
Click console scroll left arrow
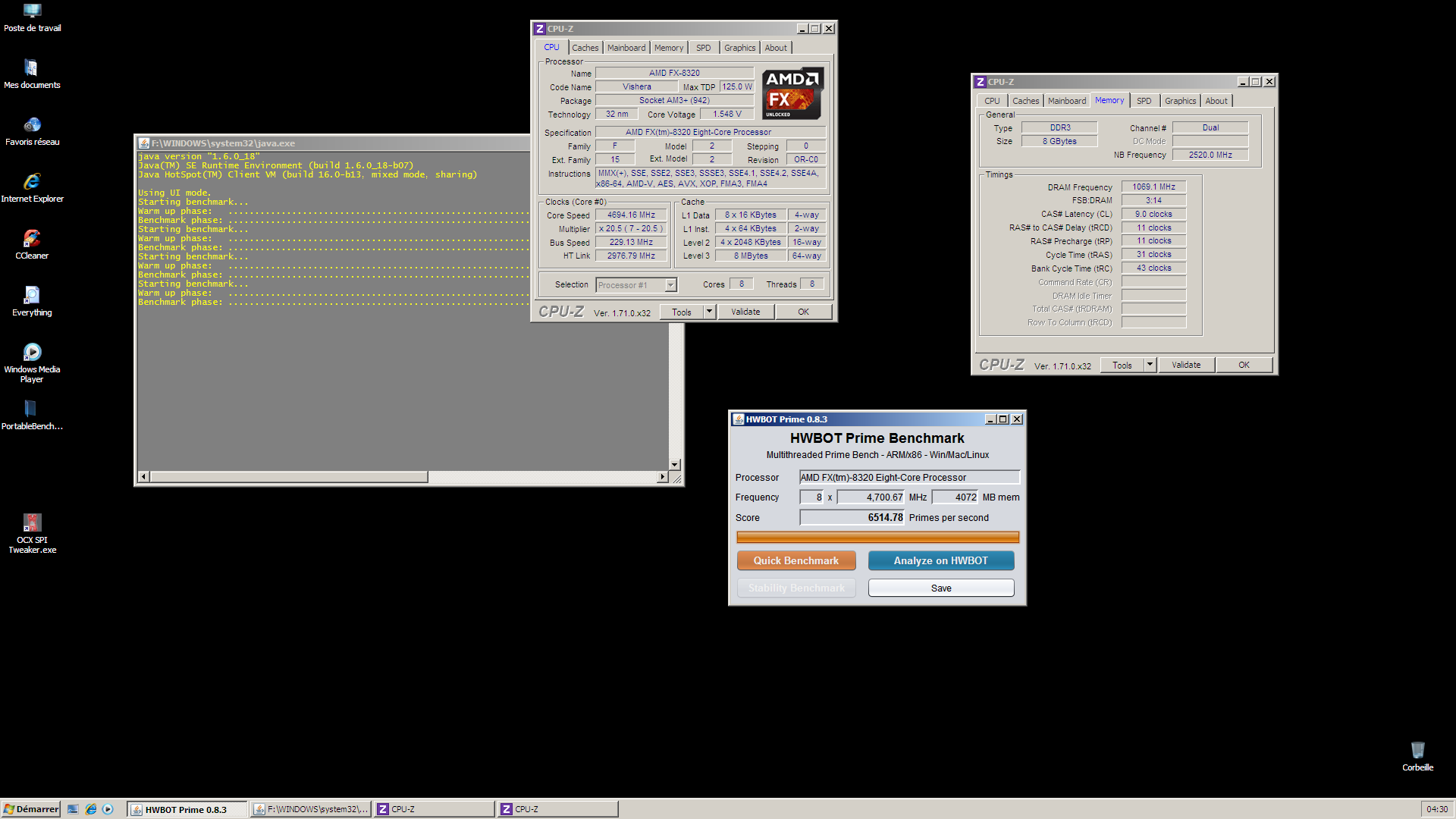pos(143,477)
